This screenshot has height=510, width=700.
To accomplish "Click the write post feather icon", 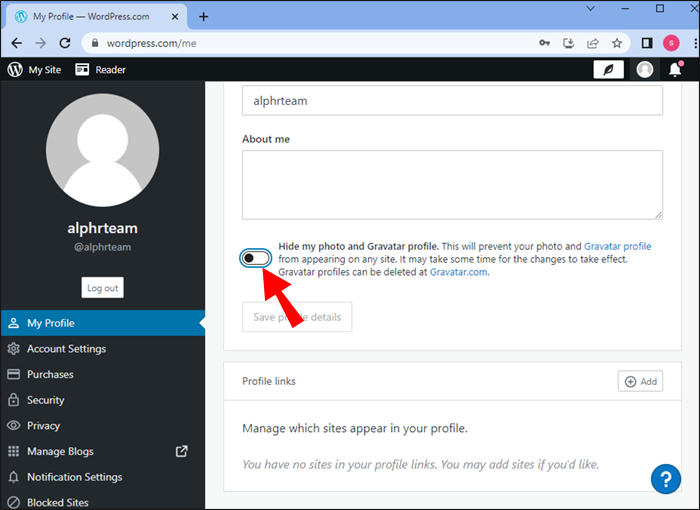I will pos(608,69).
